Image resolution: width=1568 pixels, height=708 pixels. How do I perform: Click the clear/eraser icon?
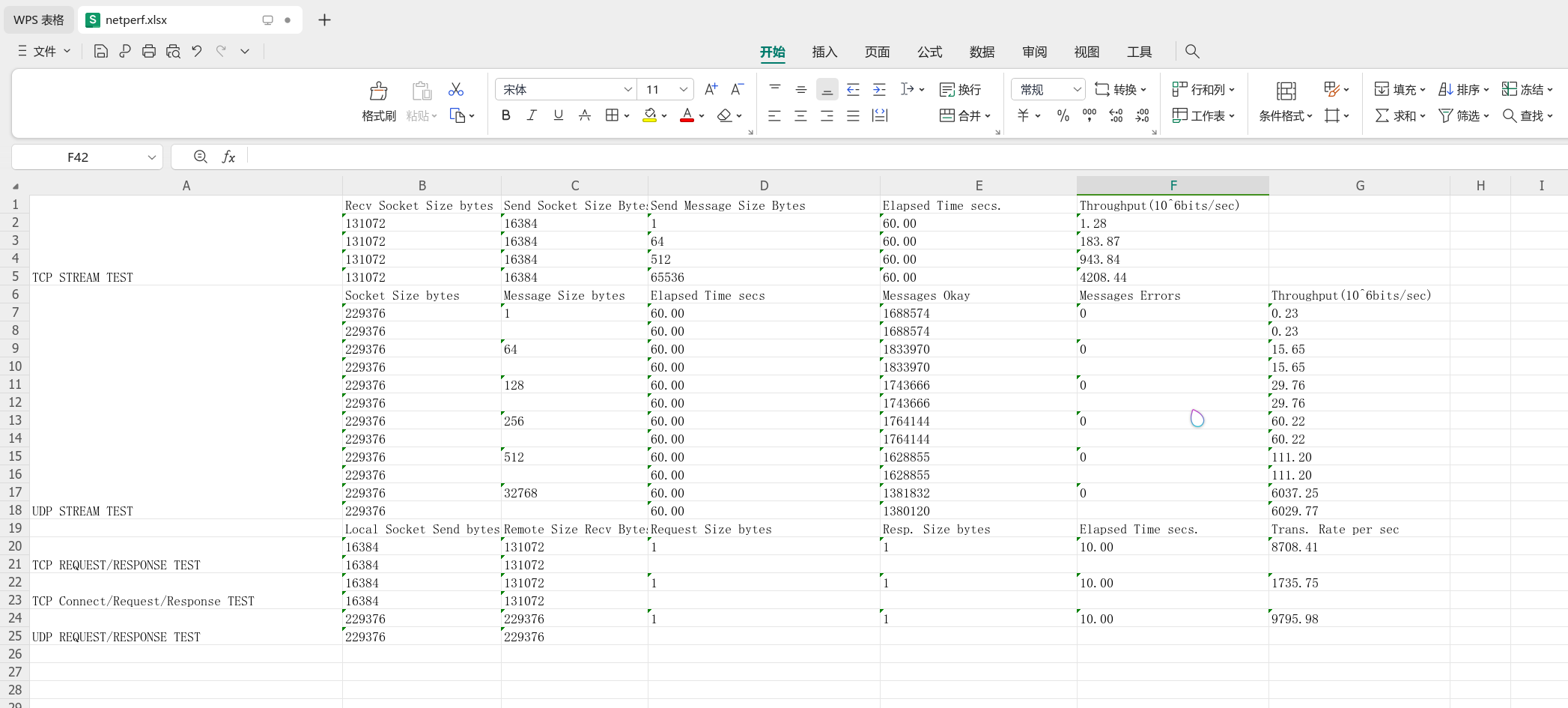point(724,115)
